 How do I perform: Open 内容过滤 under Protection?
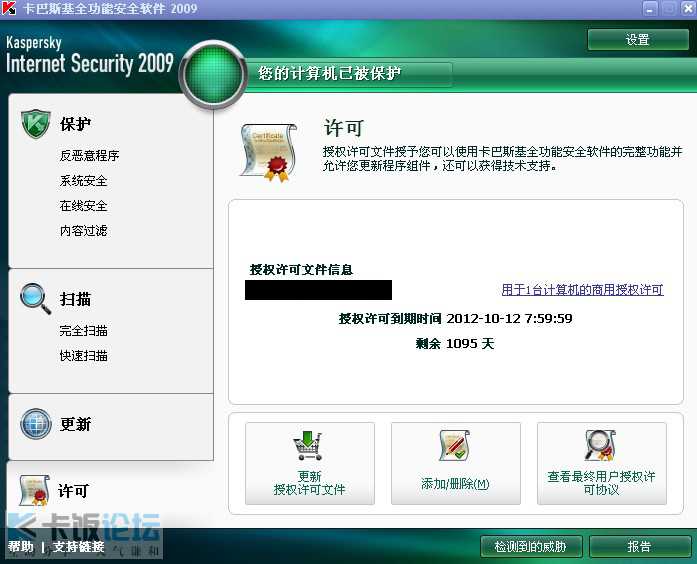83,230
